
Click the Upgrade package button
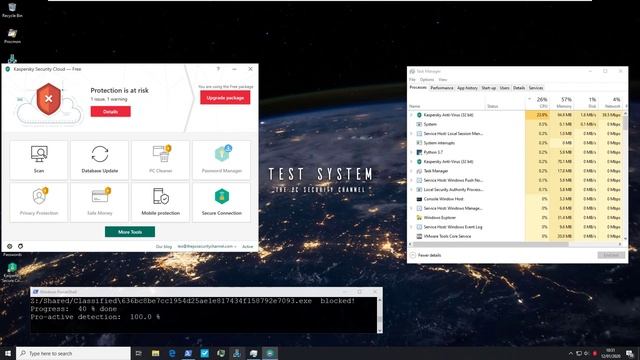(x=225, y=98)
